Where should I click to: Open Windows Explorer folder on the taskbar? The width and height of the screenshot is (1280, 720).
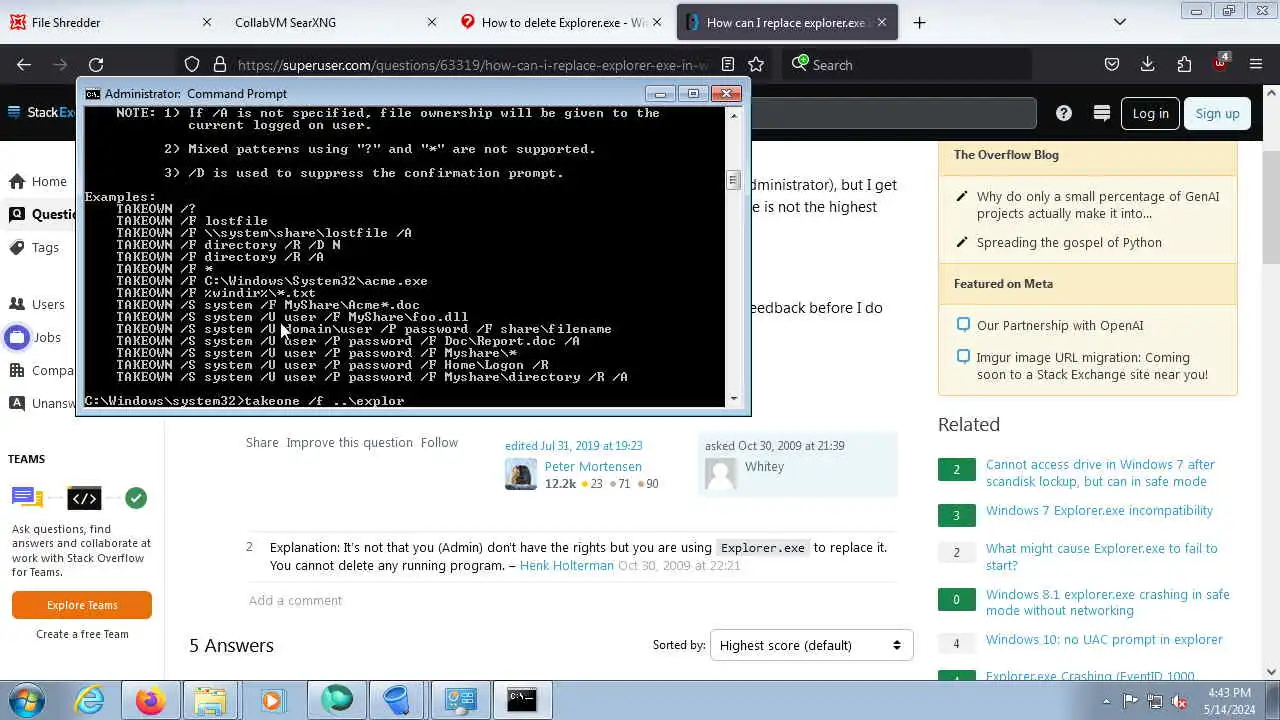[211, 699]
